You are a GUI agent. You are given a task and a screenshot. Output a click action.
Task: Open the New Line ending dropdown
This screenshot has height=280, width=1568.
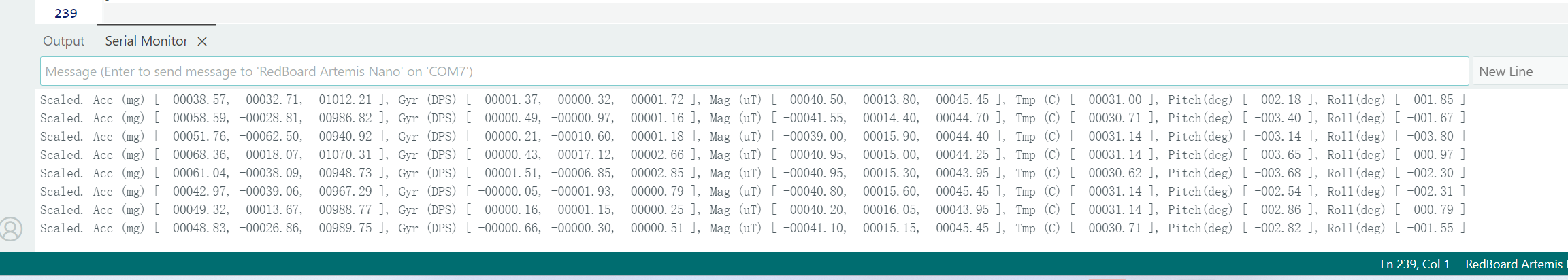click(1519, 71)
